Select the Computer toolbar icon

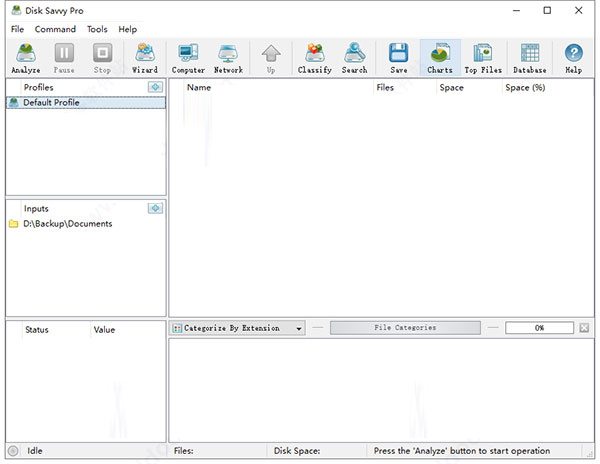pos(188,58)
